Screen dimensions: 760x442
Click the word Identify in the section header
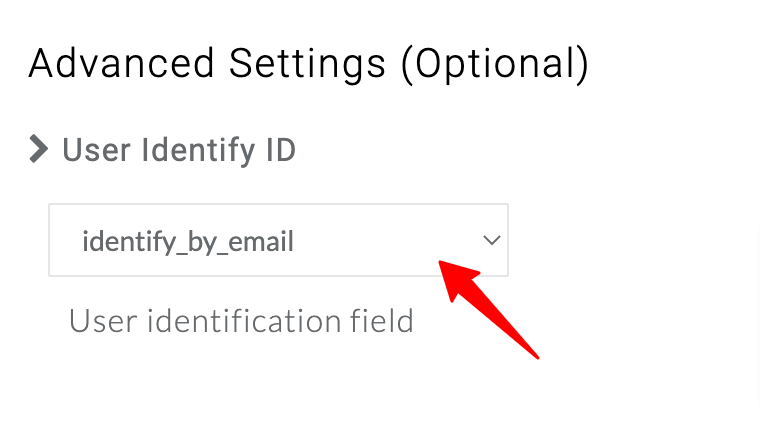pyautogui.click(x=198, y=151)
